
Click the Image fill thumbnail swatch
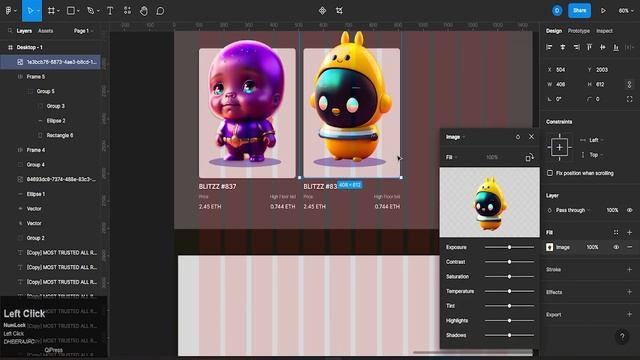click(x=549, y=247)
